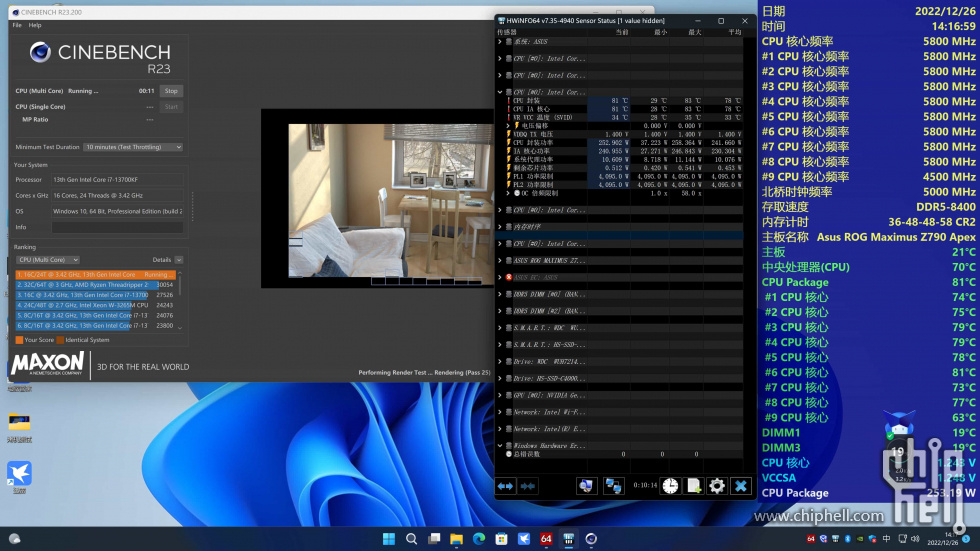The width and height of the screenshot is (980, 551).
Task: Click HWiNFO expand layout arrows icon
Action: pyautogui.click(x=505, y=486)
